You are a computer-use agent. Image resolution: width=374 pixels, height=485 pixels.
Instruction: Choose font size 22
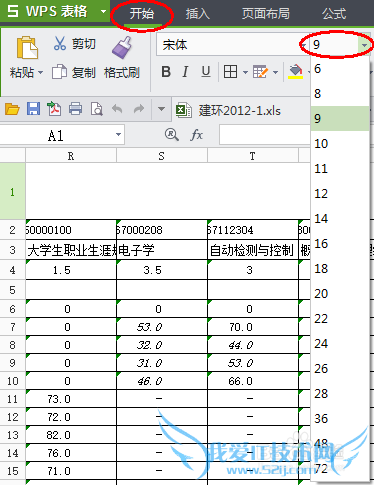[x=340, y=319]
